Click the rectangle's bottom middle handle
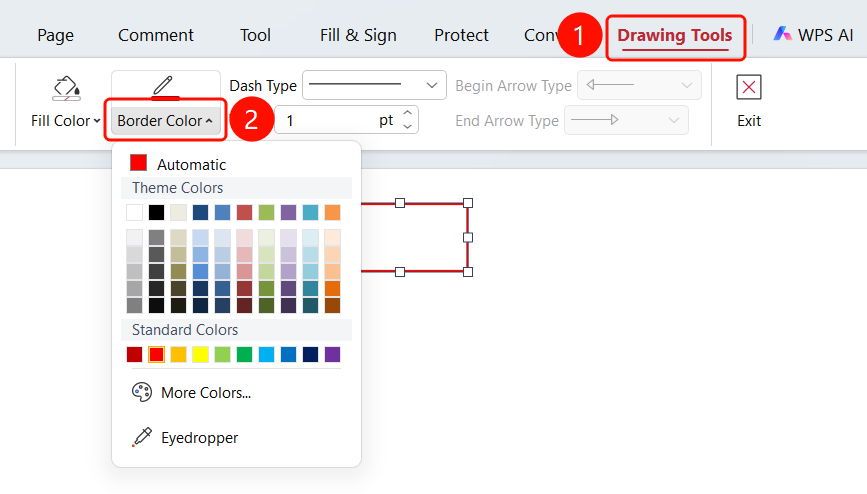 (400, 272)
